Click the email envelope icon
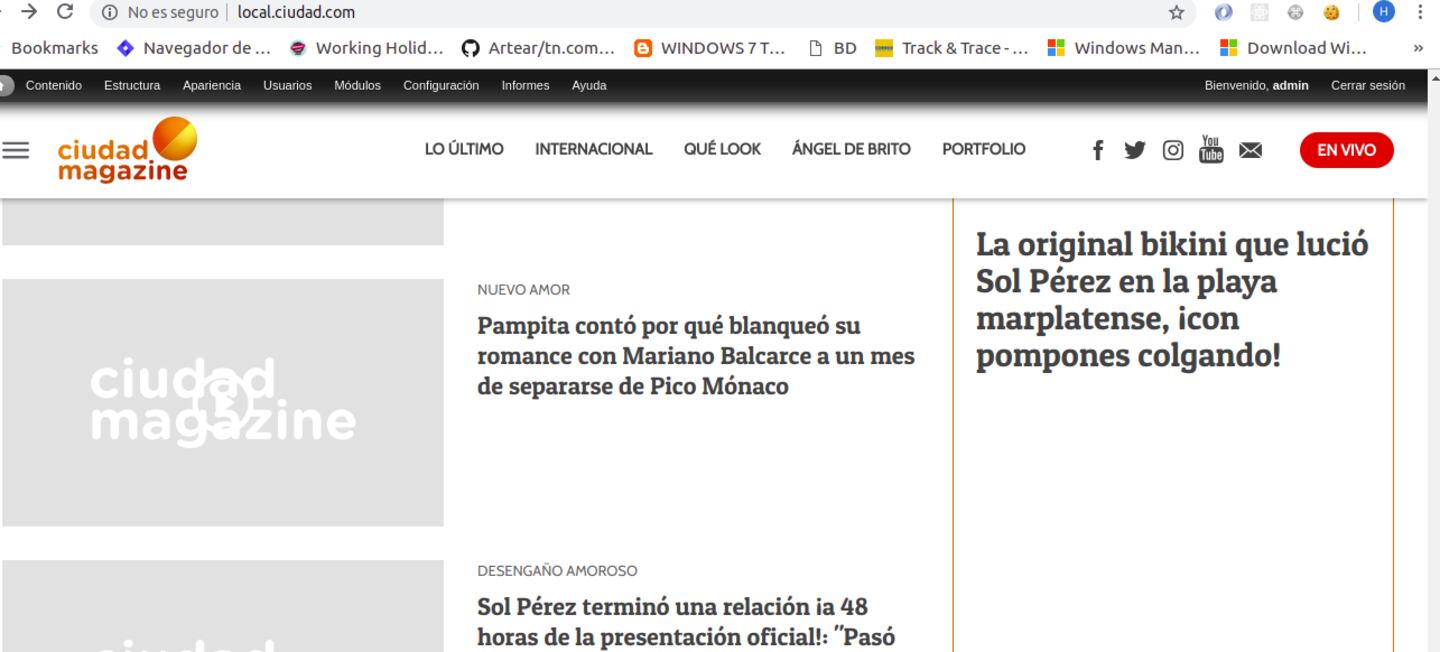Image resolution: width=1440 pixels, height=652 pixels. pos(1250,150)
